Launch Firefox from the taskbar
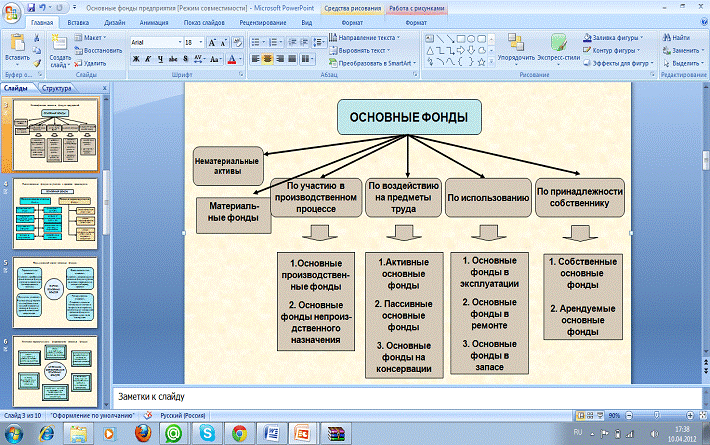The image size is (710, 445). [x=143, y=433]
